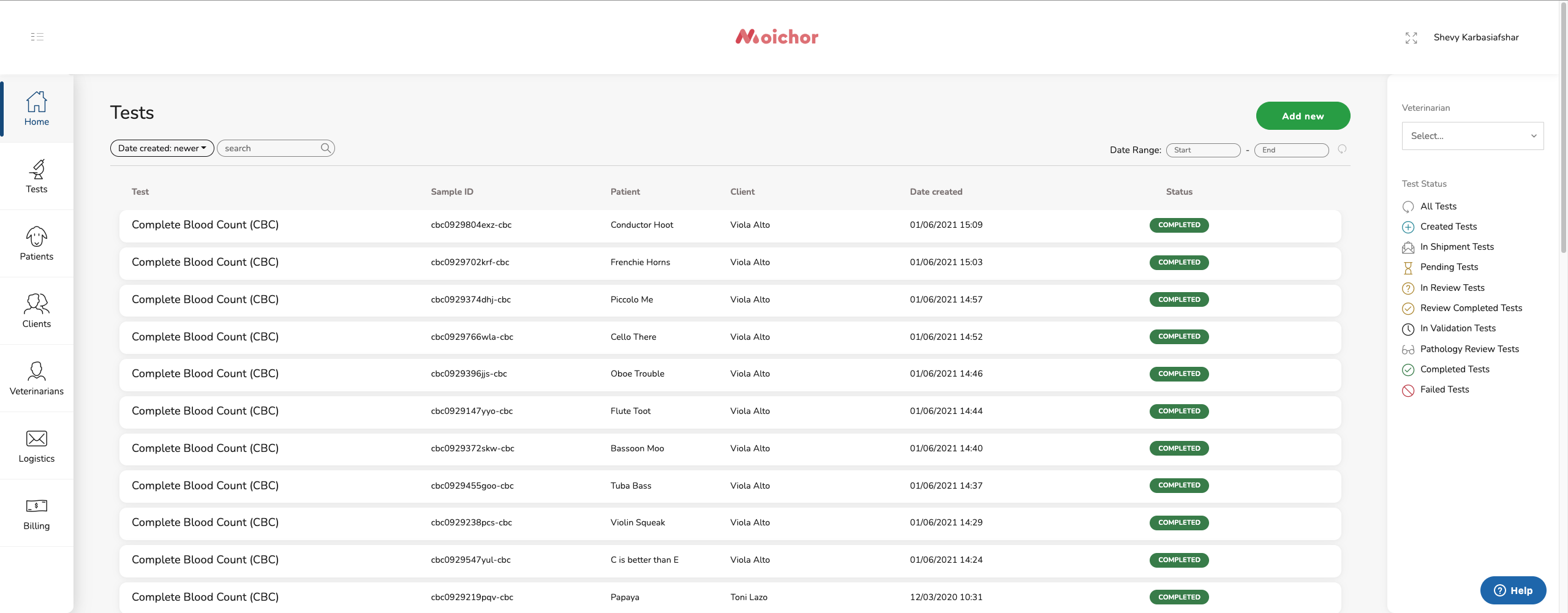
Task: Click the date range reset icon
Action: 1342,149
